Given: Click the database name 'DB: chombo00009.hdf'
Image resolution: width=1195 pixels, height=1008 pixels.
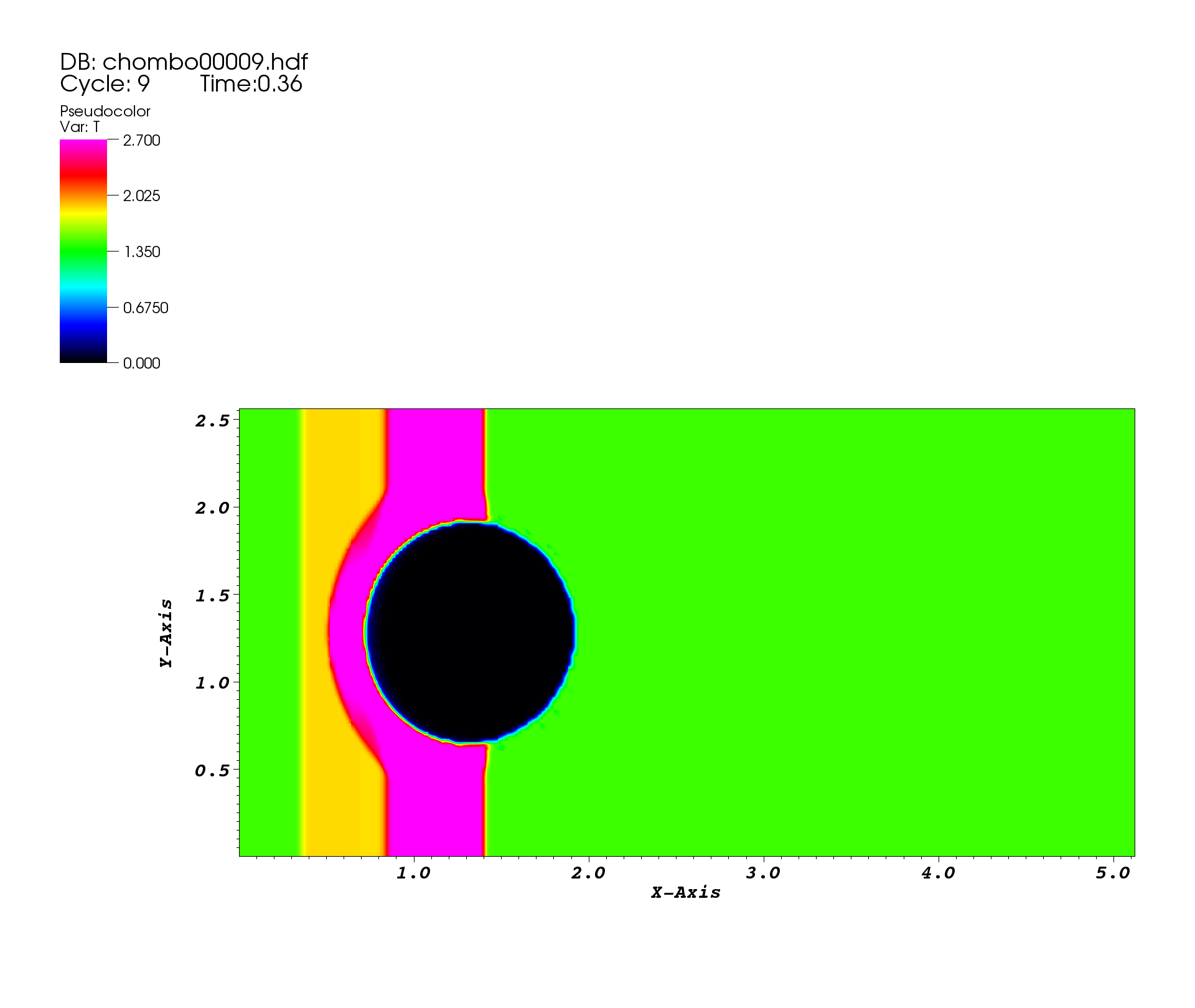Looking at the screenshot, I should pyautogui.click(x=184, y=62).
